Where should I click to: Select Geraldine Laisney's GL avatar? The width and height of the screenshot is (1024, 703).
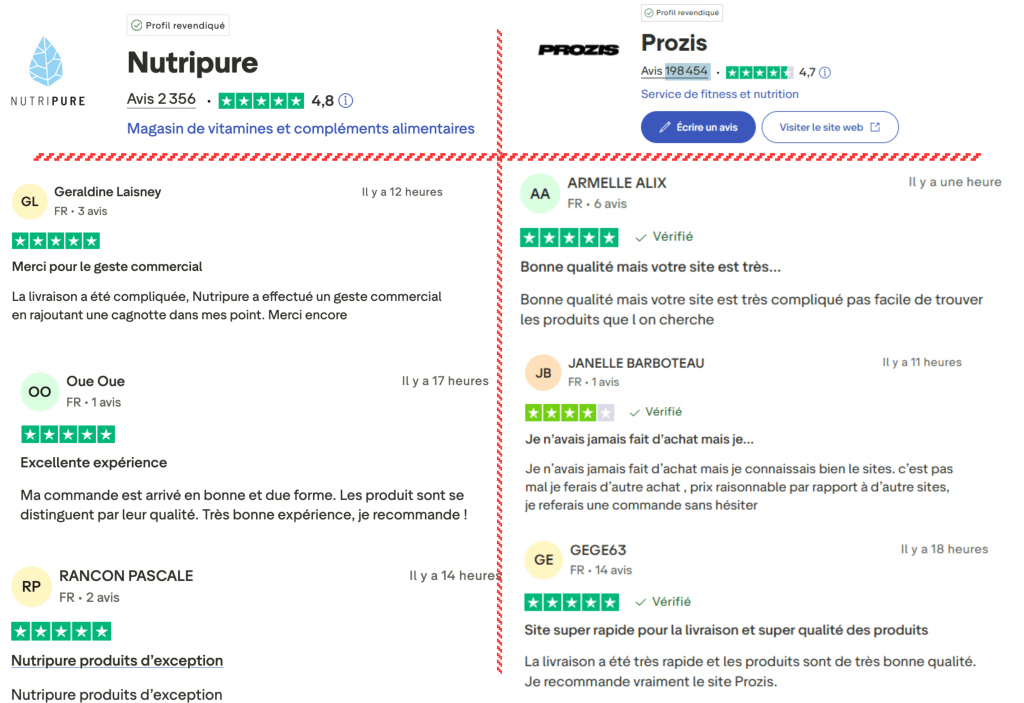30,201
